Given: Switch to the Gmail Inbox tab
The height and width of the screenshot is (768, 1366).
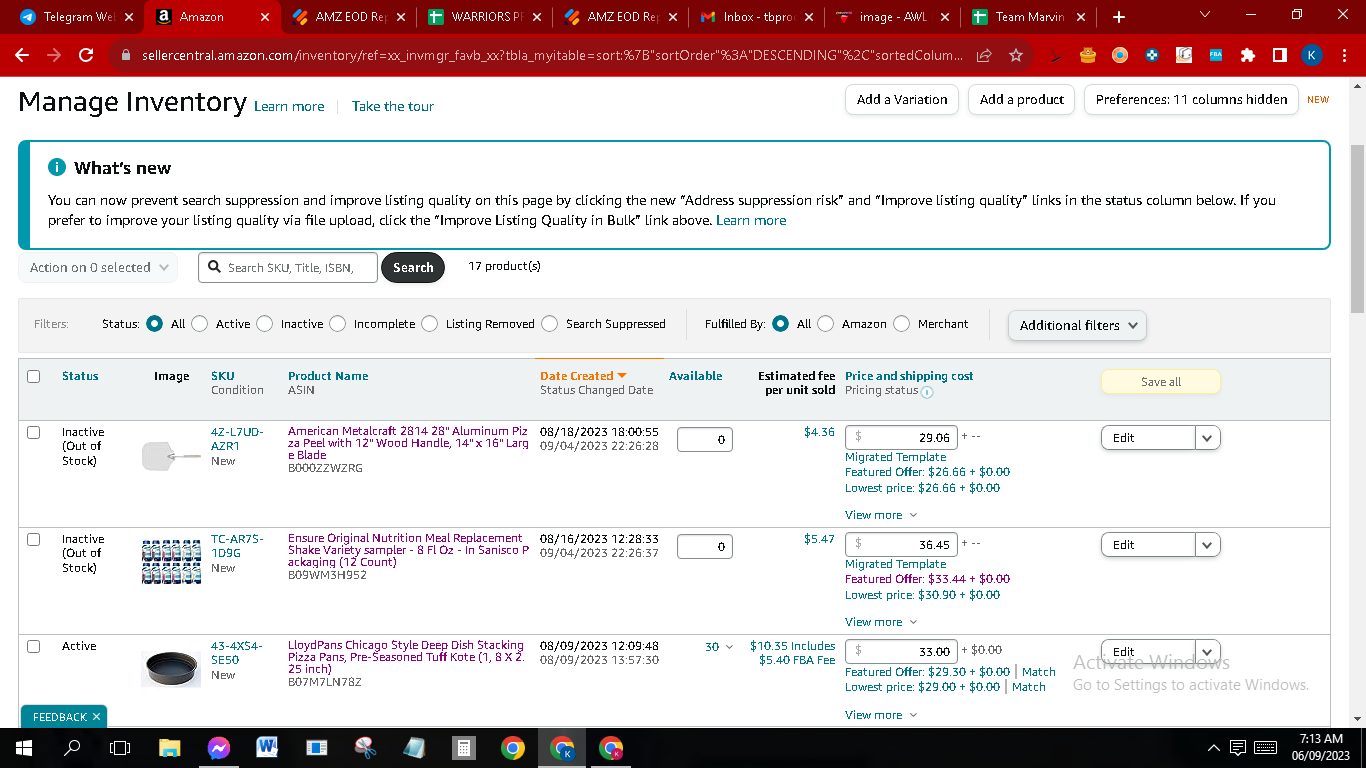Looking at the screenshot, I should click(x=756, y=17).
